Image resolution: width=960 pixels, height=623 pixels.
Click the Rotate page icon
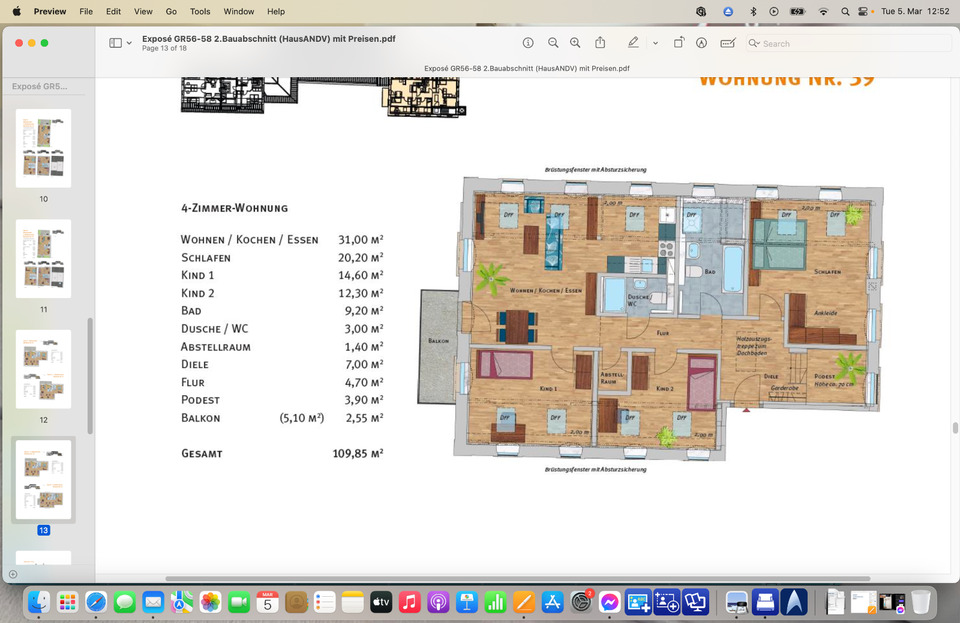[x=679, y=43]
